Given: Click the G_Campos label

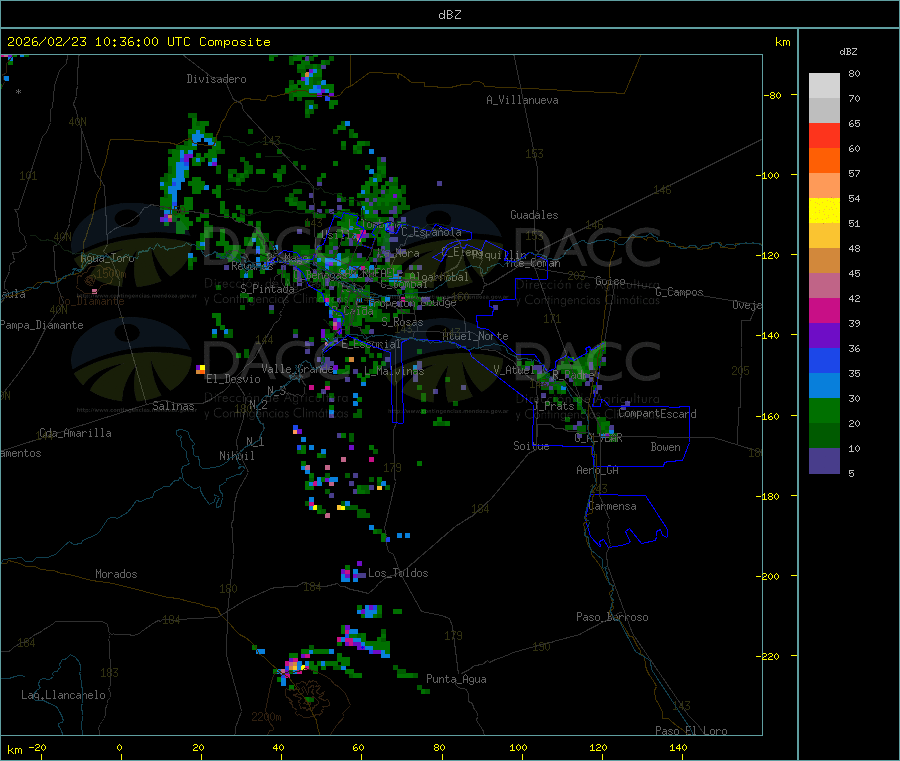Looking at the screenshot, I should tap(679, 292).
